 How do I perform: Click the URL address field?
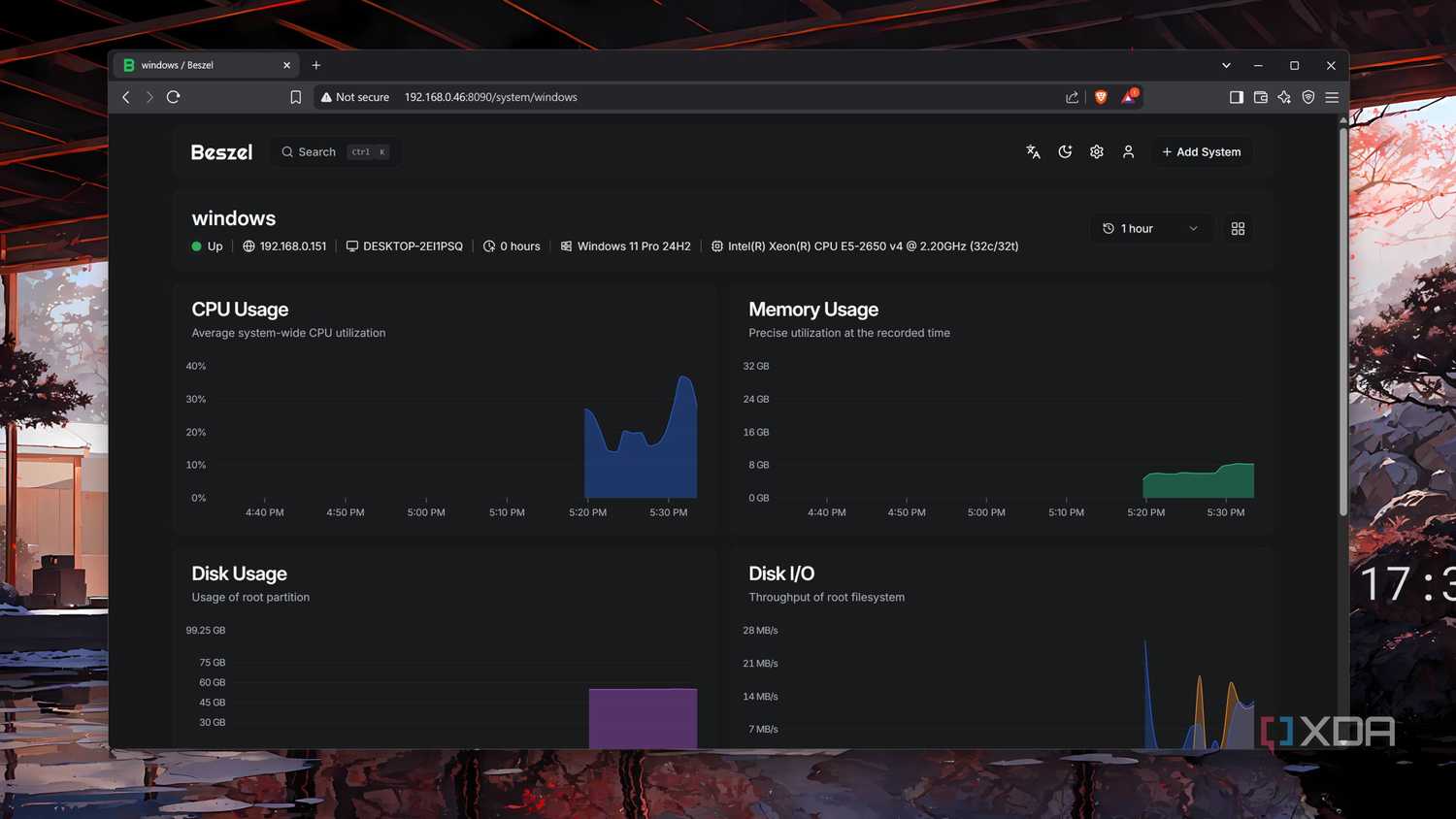point(728,97)
